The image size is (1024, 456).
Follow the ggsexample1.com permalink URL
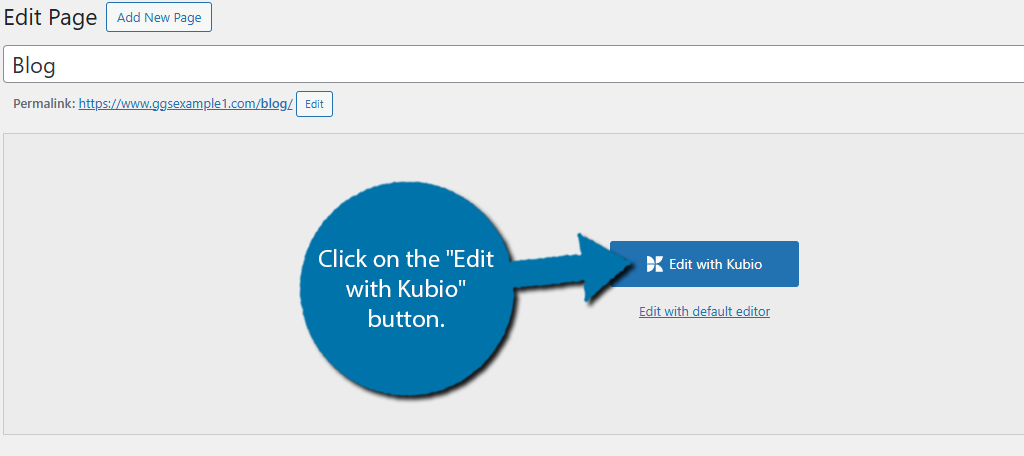[185, 104]
